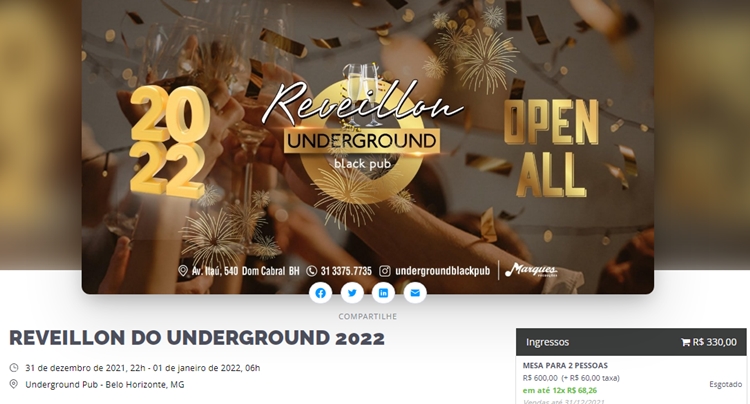This screenshot has width=750, height=404.
Task: Share the event on LinkedIn
Action: coord(384,293)
